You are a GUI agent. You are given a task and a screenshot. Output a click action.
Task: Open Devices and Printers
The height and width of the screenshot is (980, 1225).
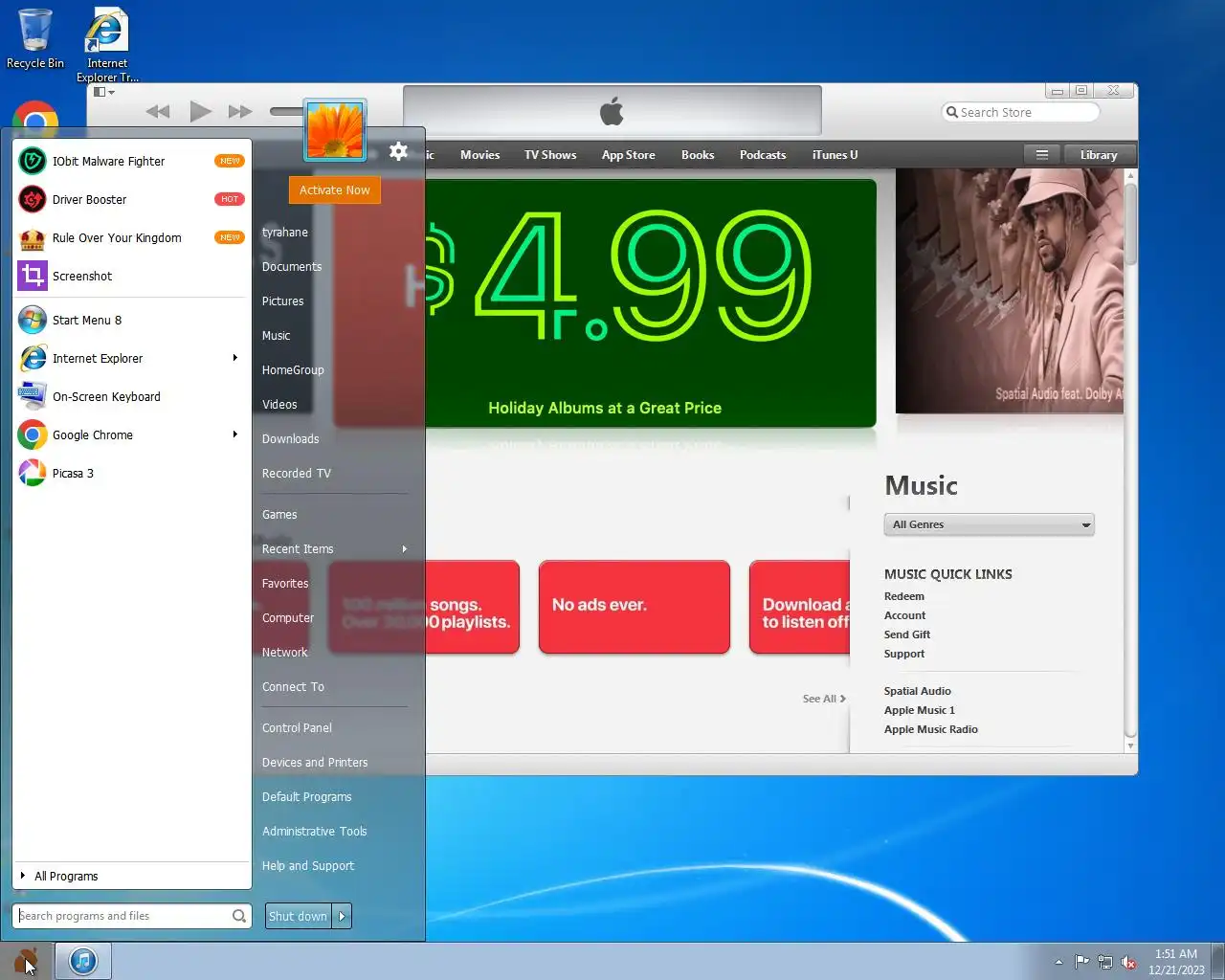click(x=315, y=762)
